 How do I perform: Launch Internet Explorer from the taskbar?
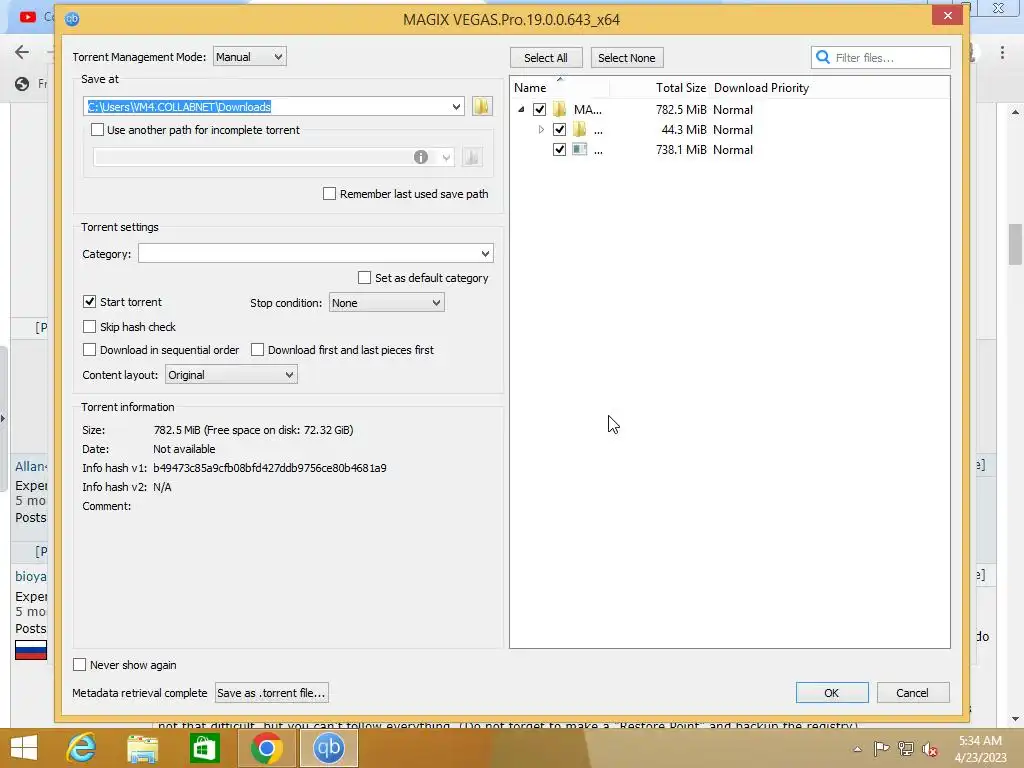81,747
